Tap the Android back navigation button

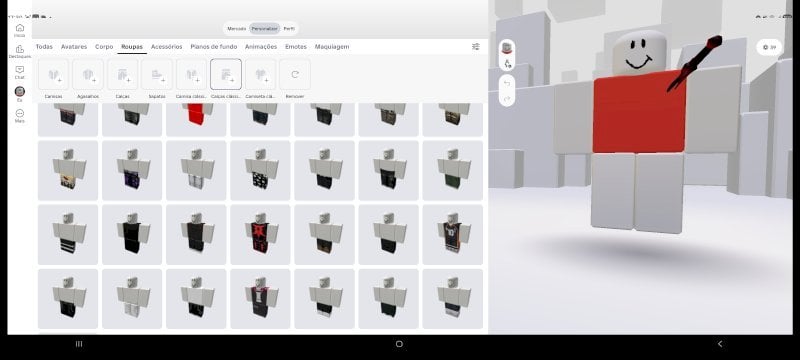[720, 344]
